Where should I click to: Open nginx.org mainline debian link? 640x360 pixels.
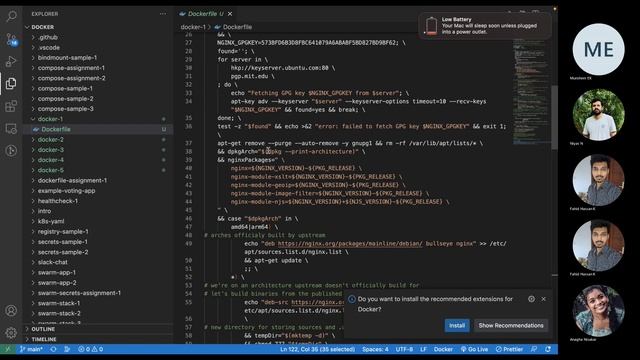click(x=350, y=244)
